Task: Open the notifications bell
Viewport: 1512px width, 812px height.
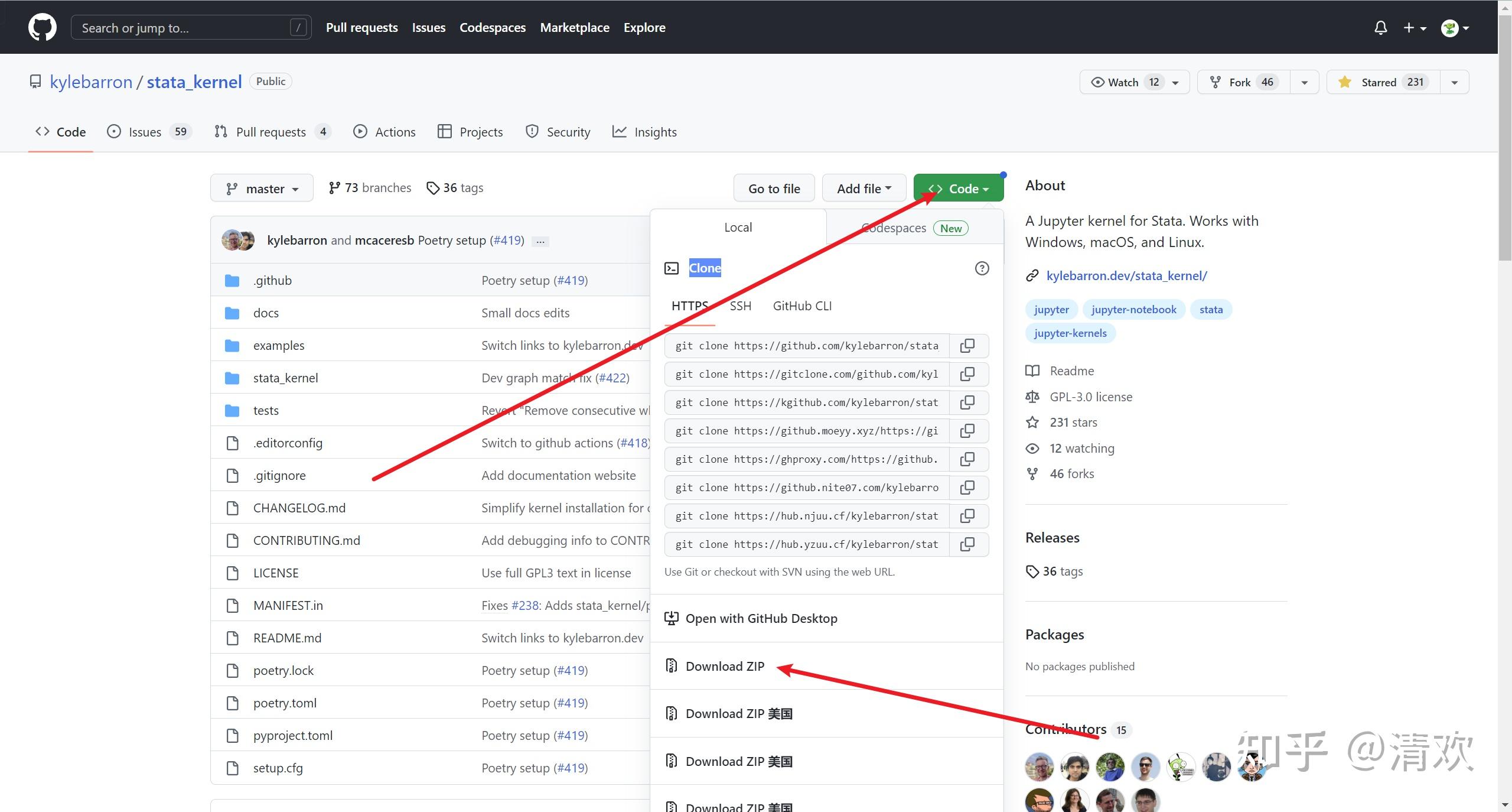Action: [1380, 28]
